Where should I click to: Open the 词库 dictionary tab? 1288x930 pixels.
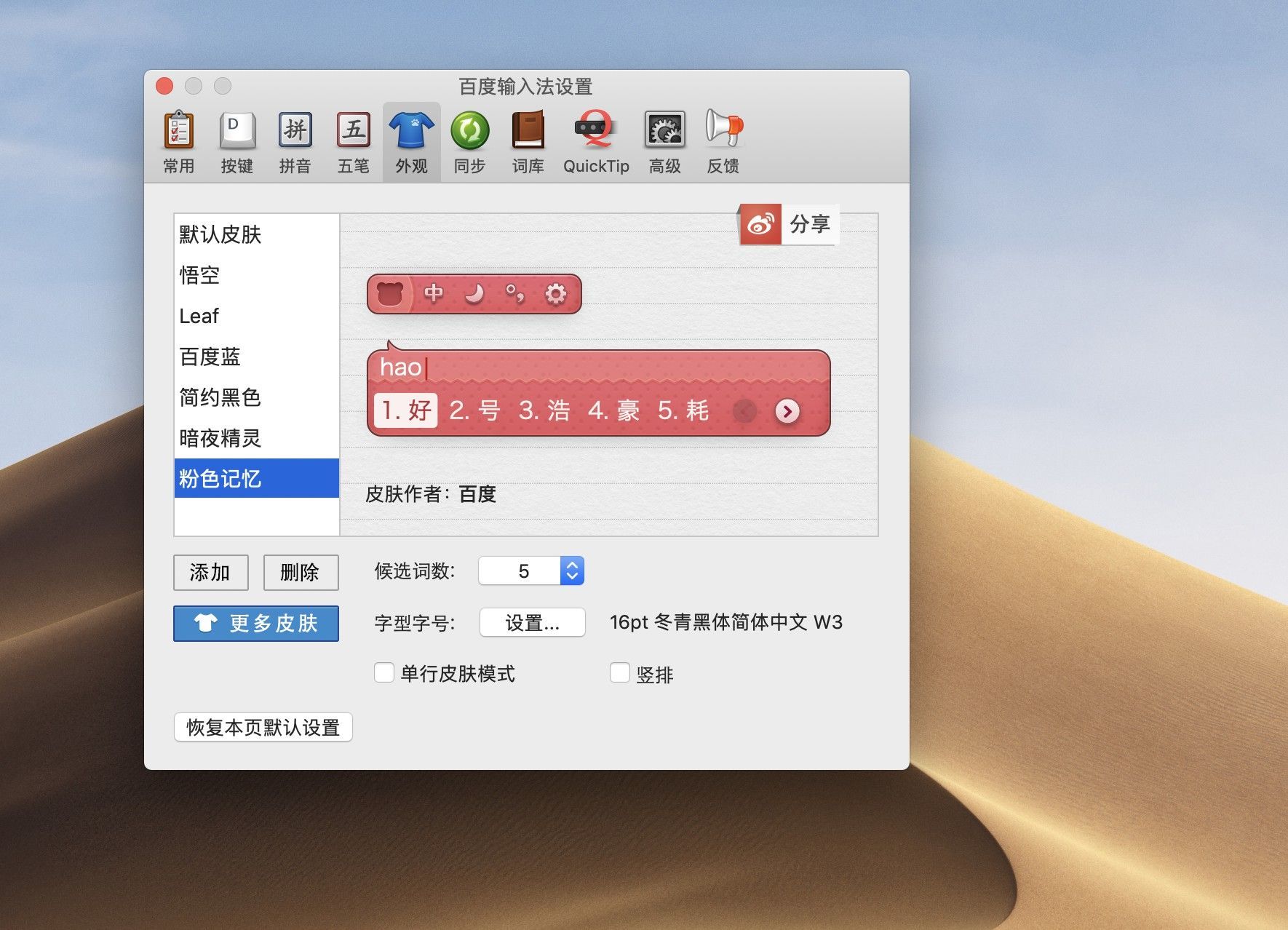click(528, 143)
